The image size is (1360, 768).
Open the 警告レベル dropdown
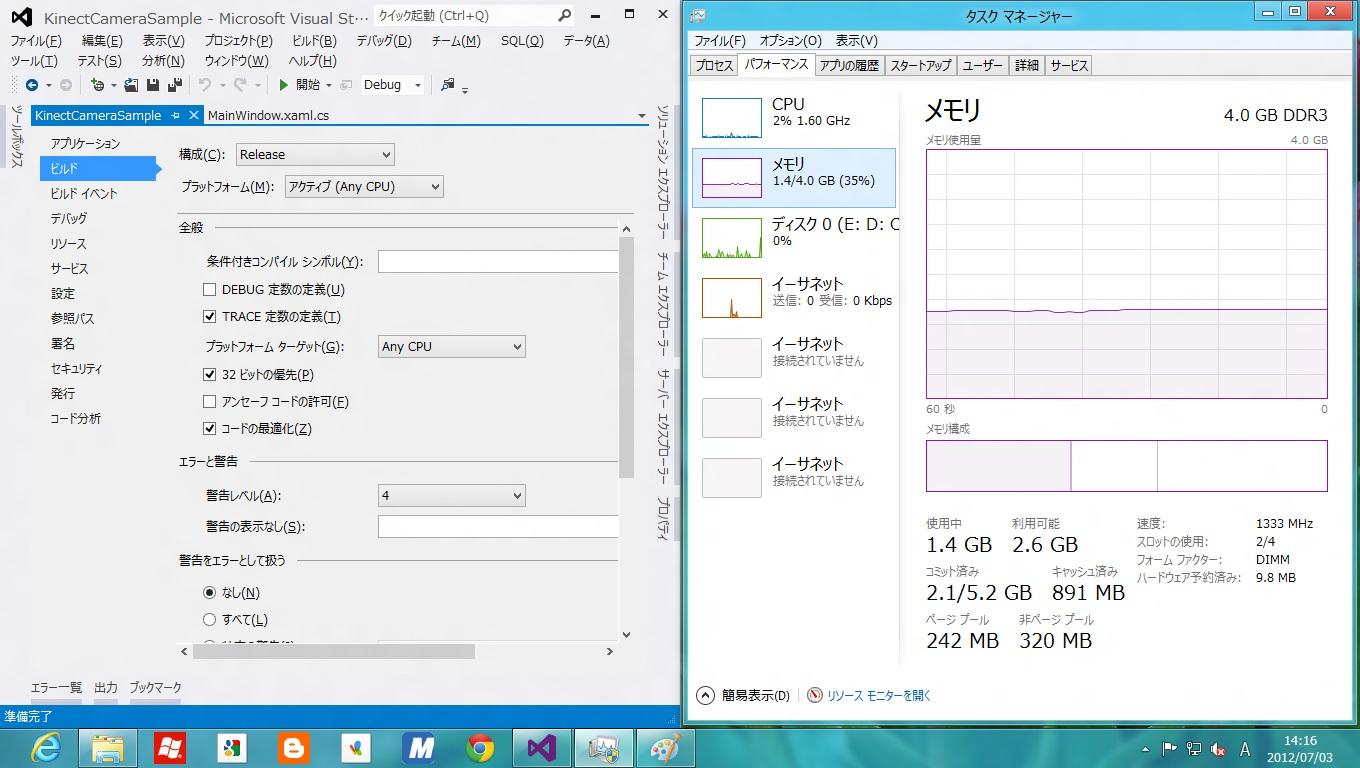(x=452, y=495)
